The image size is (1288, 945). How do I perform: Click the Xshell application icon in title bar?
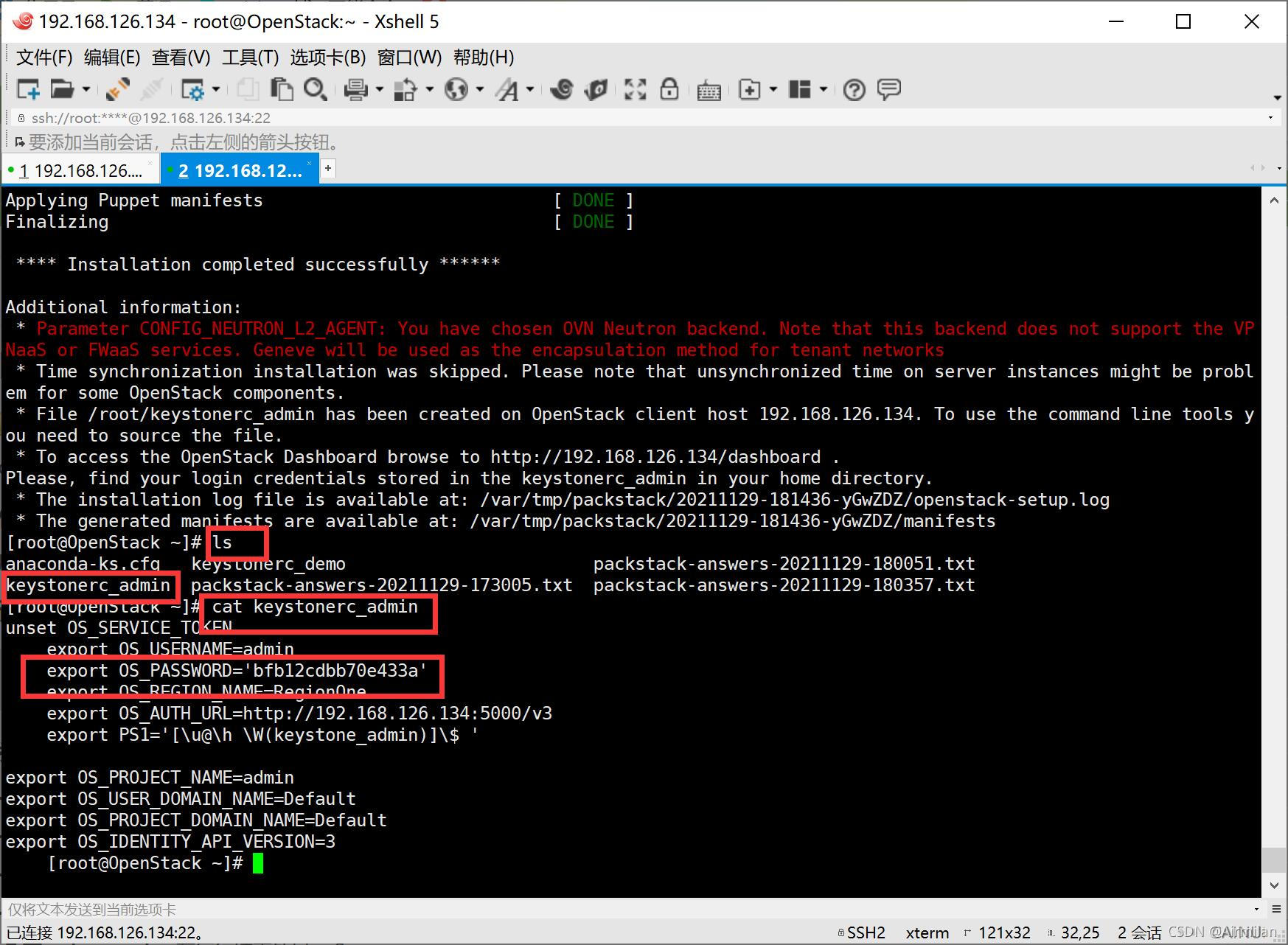coord(22,21)
